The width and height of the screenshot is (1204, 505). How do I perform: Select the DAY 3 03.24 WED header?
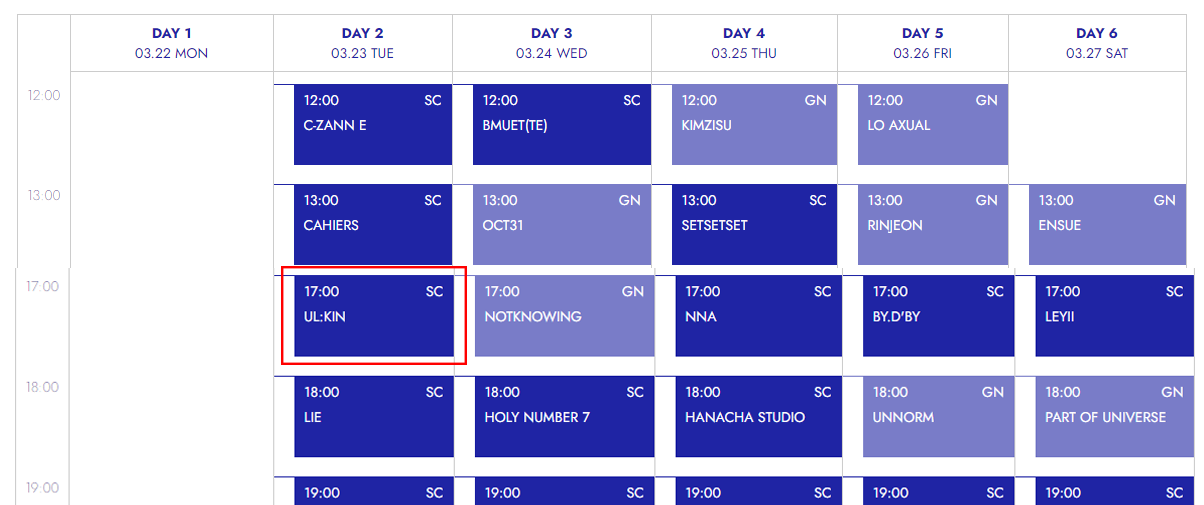click(x=552, y=43)
